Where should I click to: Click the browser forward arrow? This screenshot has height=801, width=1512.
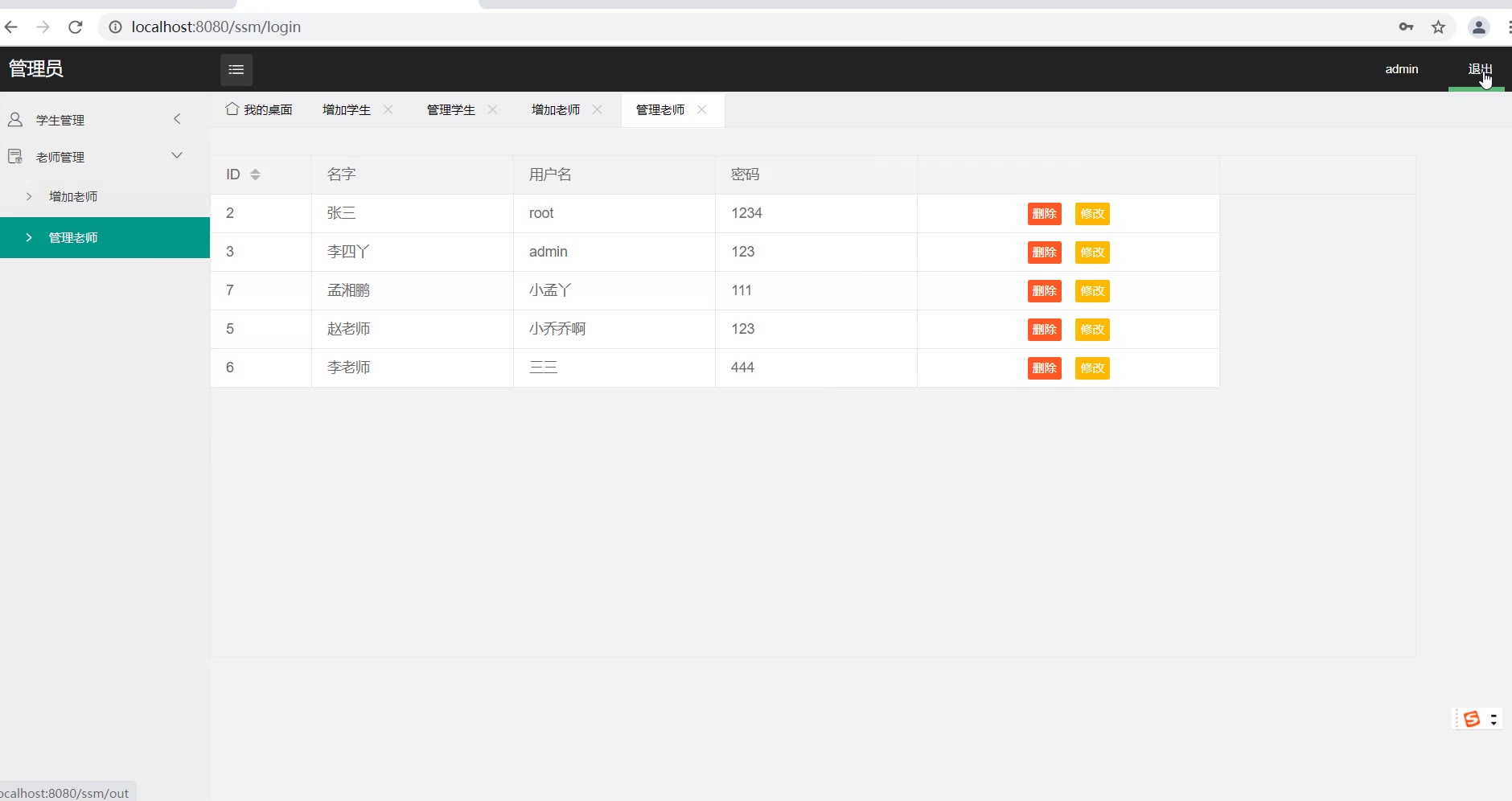[x=43, y=27]
